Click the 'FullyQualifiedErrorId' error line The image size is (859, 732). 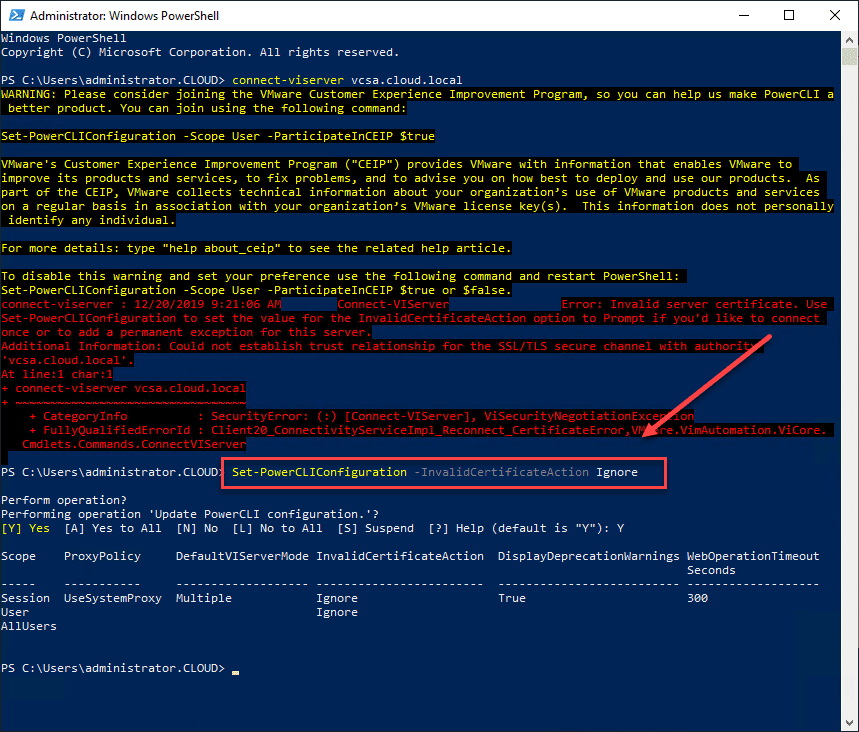pyautogui.click(x=428, y=430)
